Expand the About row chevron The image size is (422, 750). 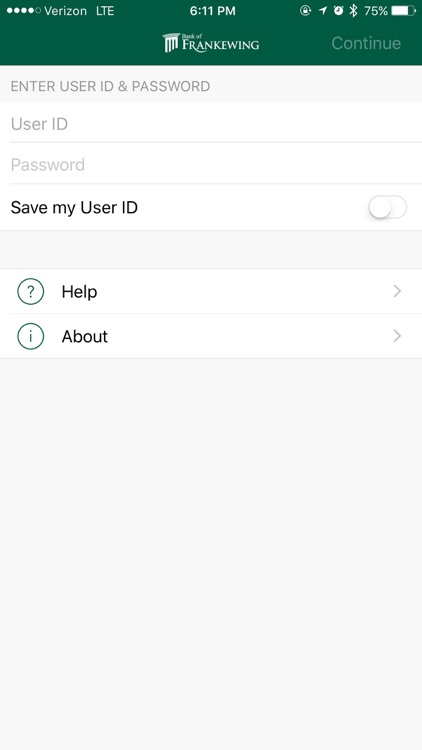(x=397, y=336)
